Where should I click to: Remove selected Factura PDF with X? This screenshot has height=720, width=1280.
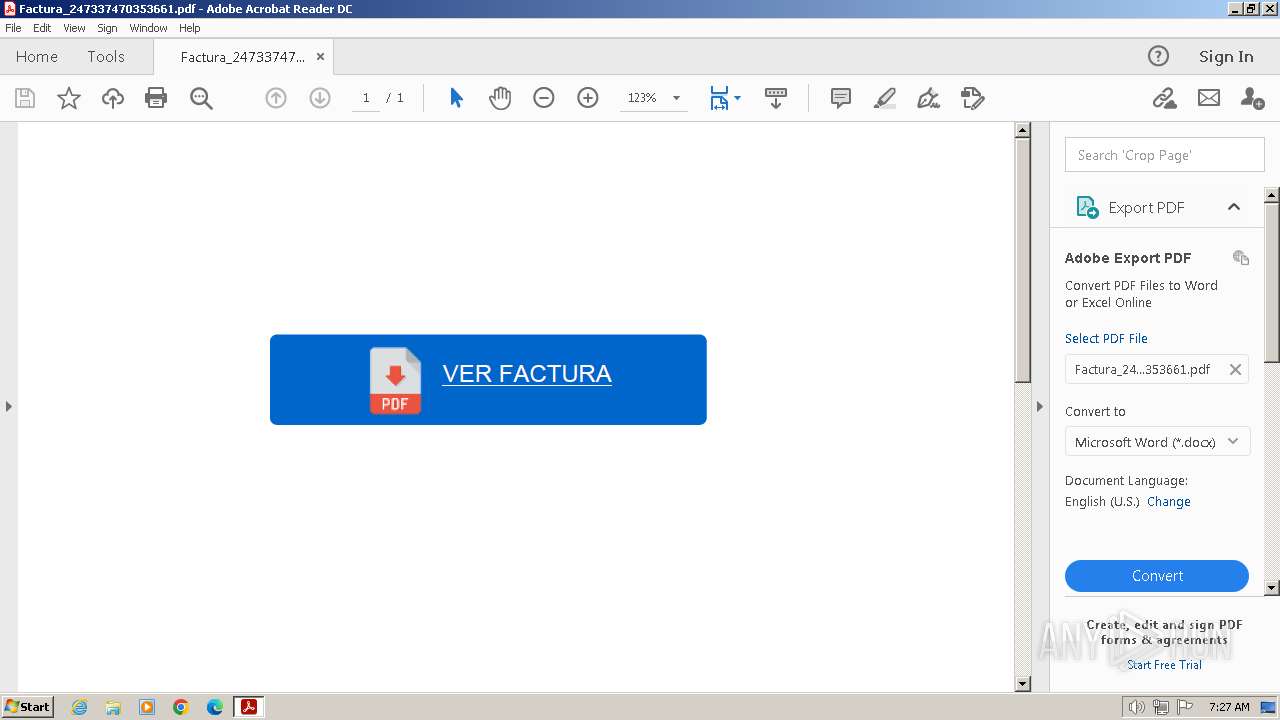tap(1235, 369)
